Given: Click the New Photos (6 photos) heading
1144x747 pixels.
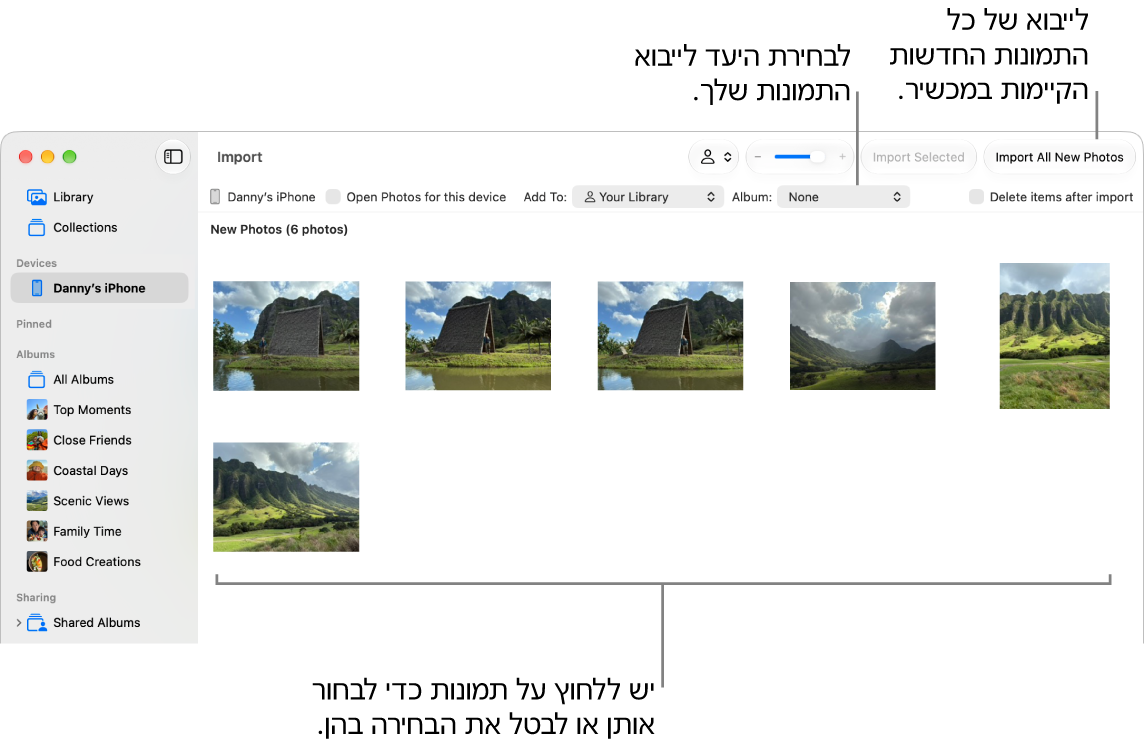Looking at the screenshot, I should [279, 229].
